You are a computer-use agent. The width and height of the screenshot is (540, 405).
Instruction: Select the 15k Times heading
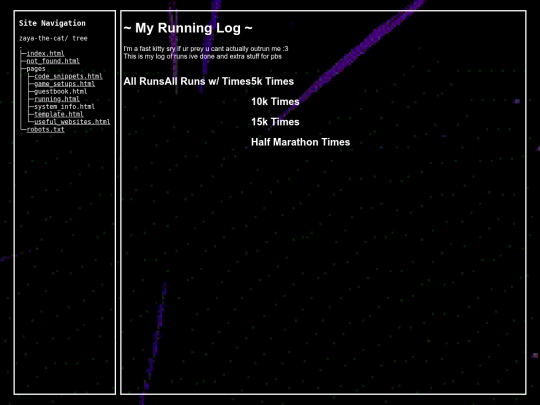pyautogui.click(x=275, y=122)
